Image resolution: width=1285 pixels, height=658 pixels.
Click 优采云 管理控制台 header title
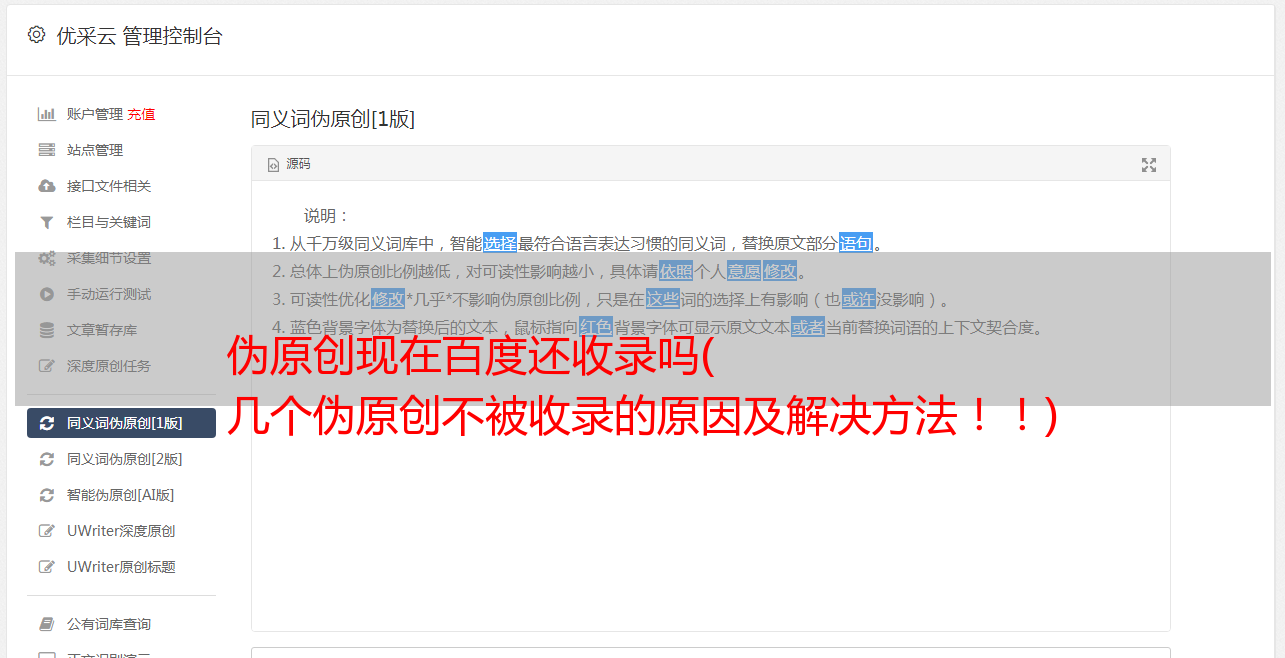pyautogui.click(x=139, y=36)
